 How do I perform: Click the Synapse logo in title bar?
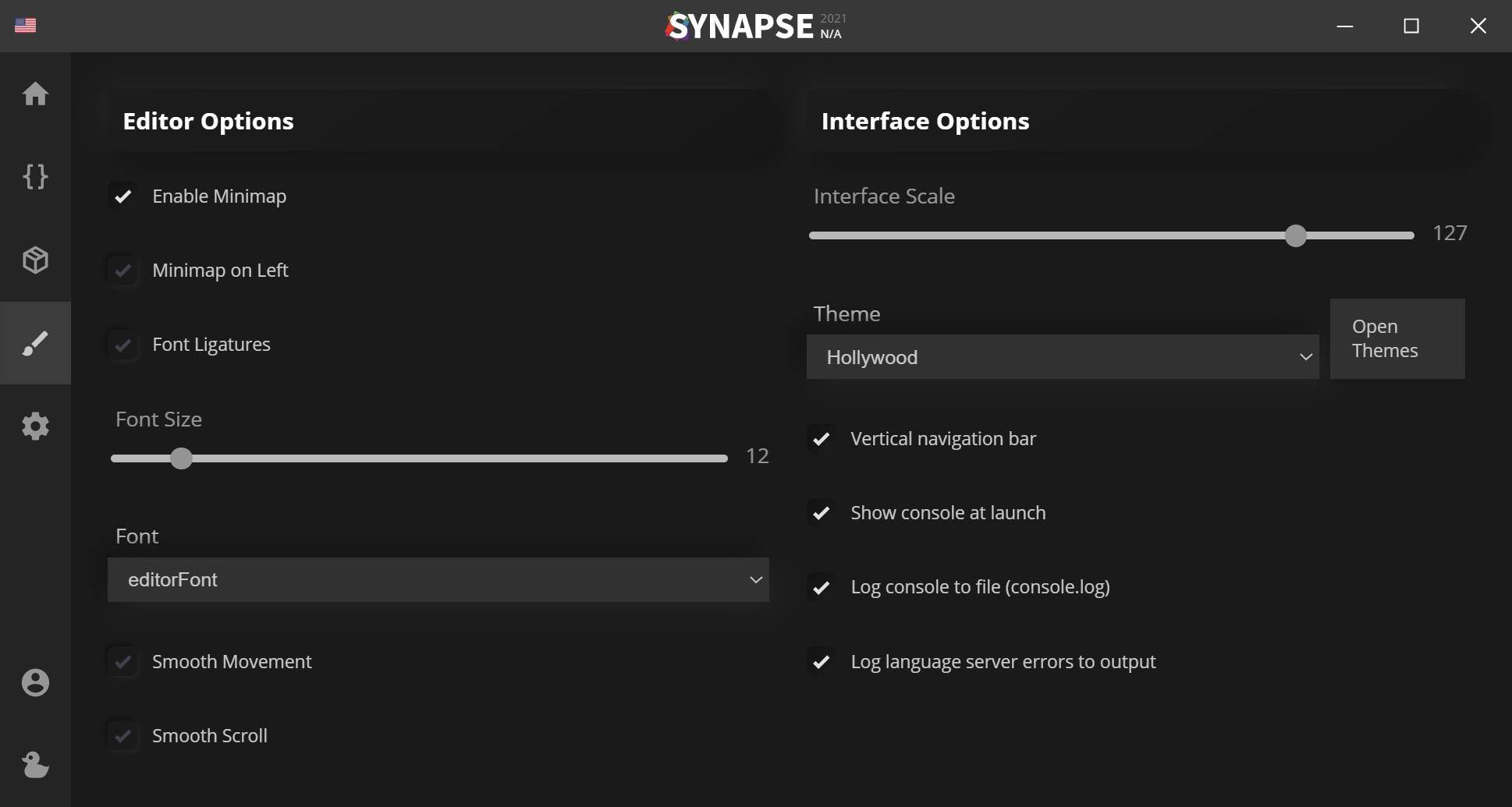[x=741, y=27]
